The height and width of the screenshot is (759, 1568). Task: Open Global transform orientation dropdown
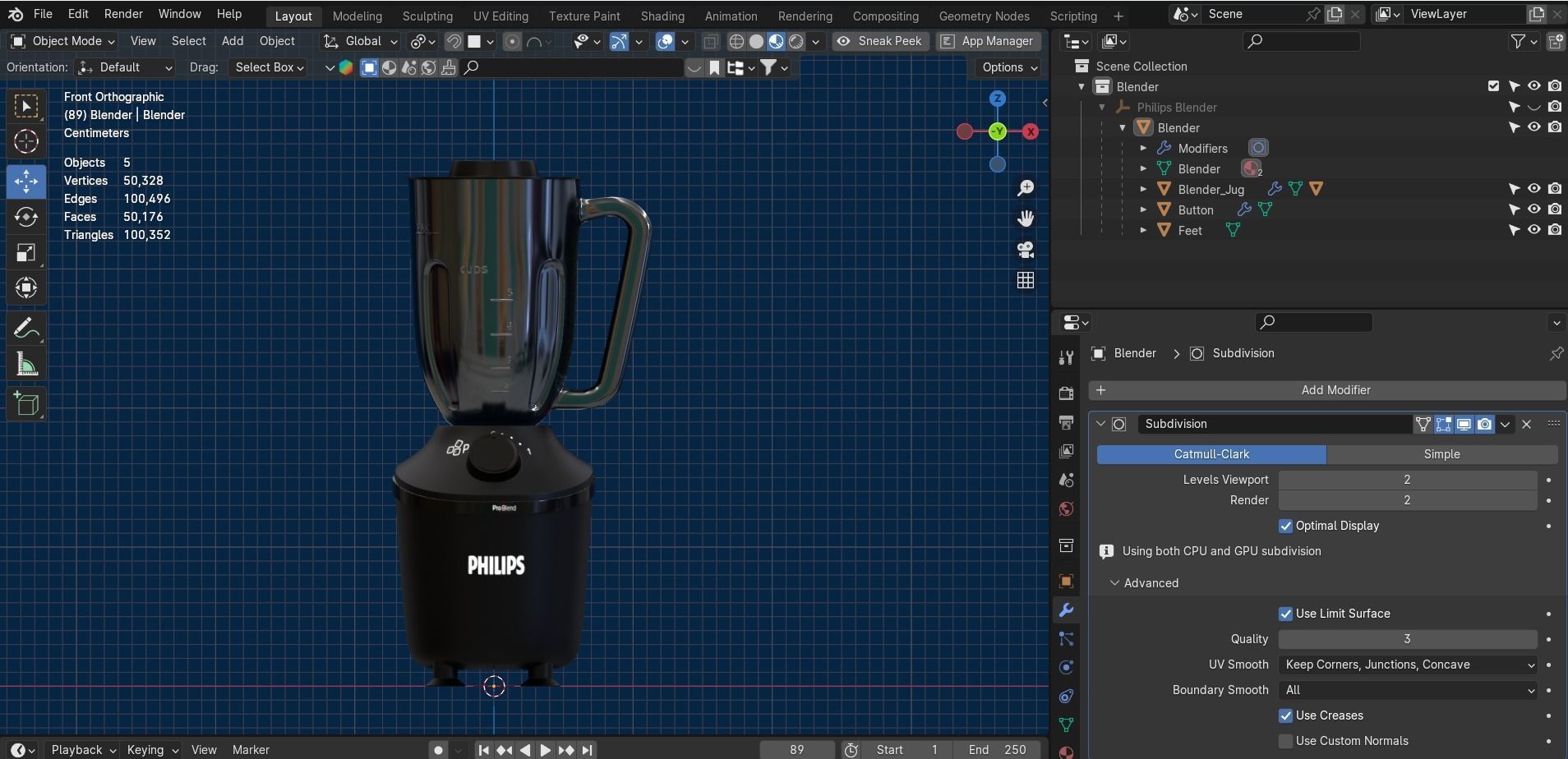(x=360, y=41)
